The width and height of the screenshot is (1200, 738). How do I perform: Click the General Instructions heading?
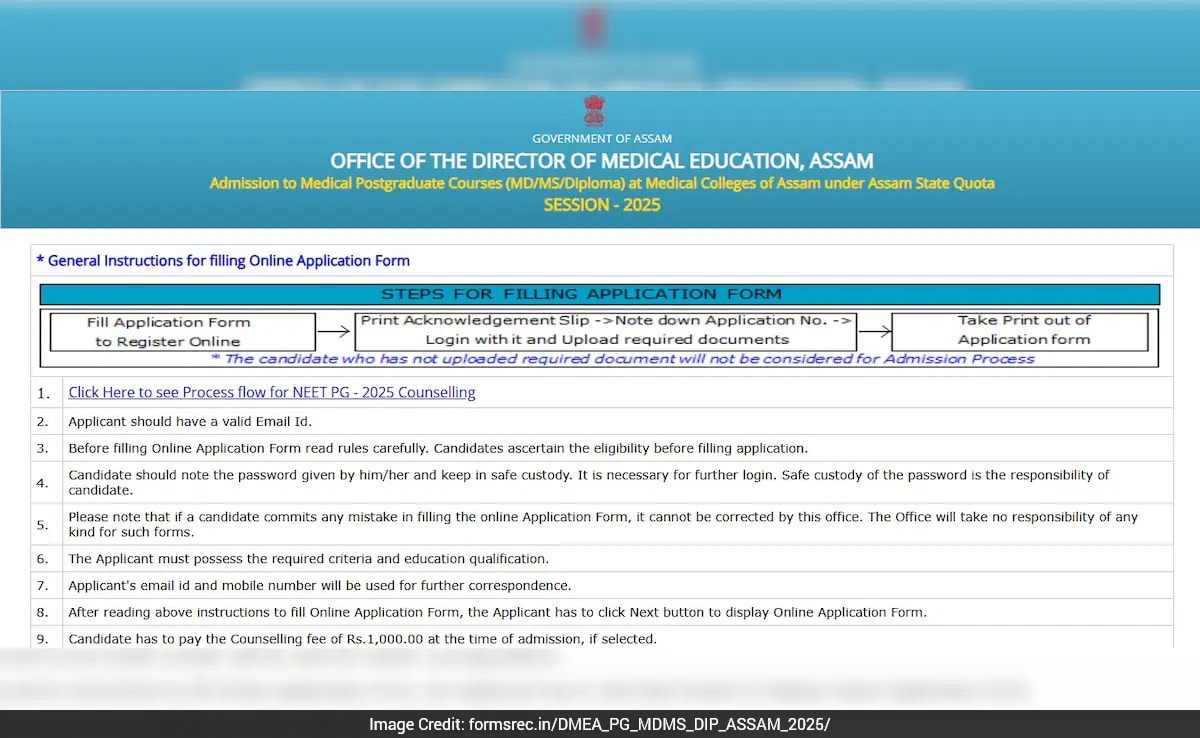[x=223, y=261]
